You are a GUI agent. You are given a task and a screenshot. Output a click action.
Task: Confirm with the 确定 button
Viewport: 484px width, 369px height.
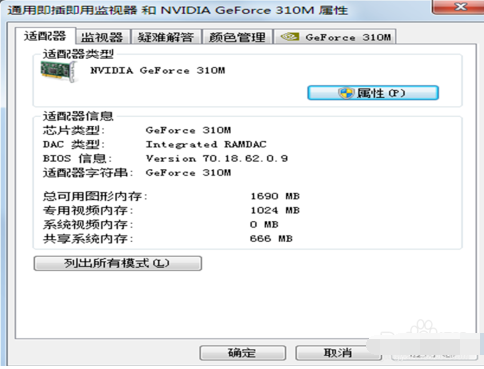(x=242, y=353)
